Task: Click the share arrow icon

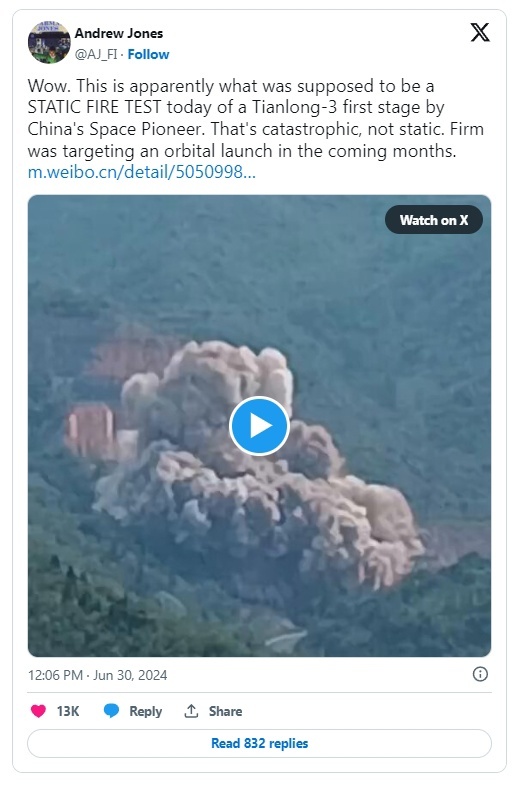Action: (x=191, y=711)
